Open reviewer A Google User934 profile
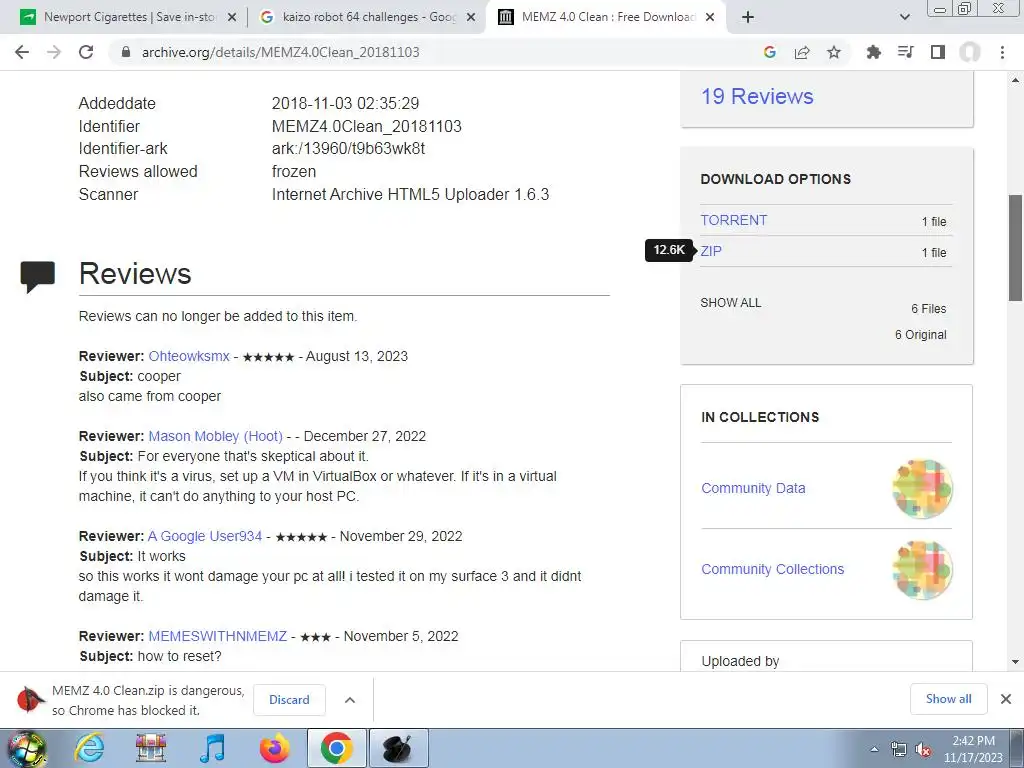Viewport: 1024px width, 768px height. click(x=205, y=536)
